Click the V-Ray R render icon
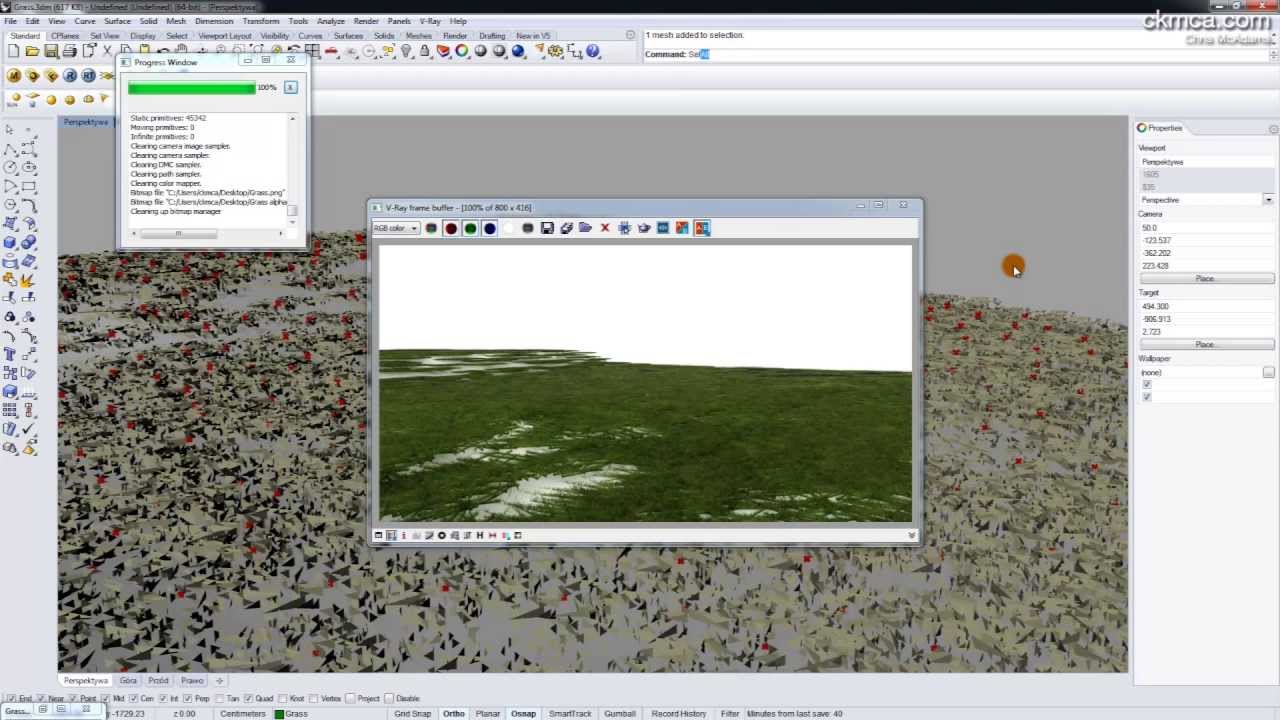 pos(70,76)
